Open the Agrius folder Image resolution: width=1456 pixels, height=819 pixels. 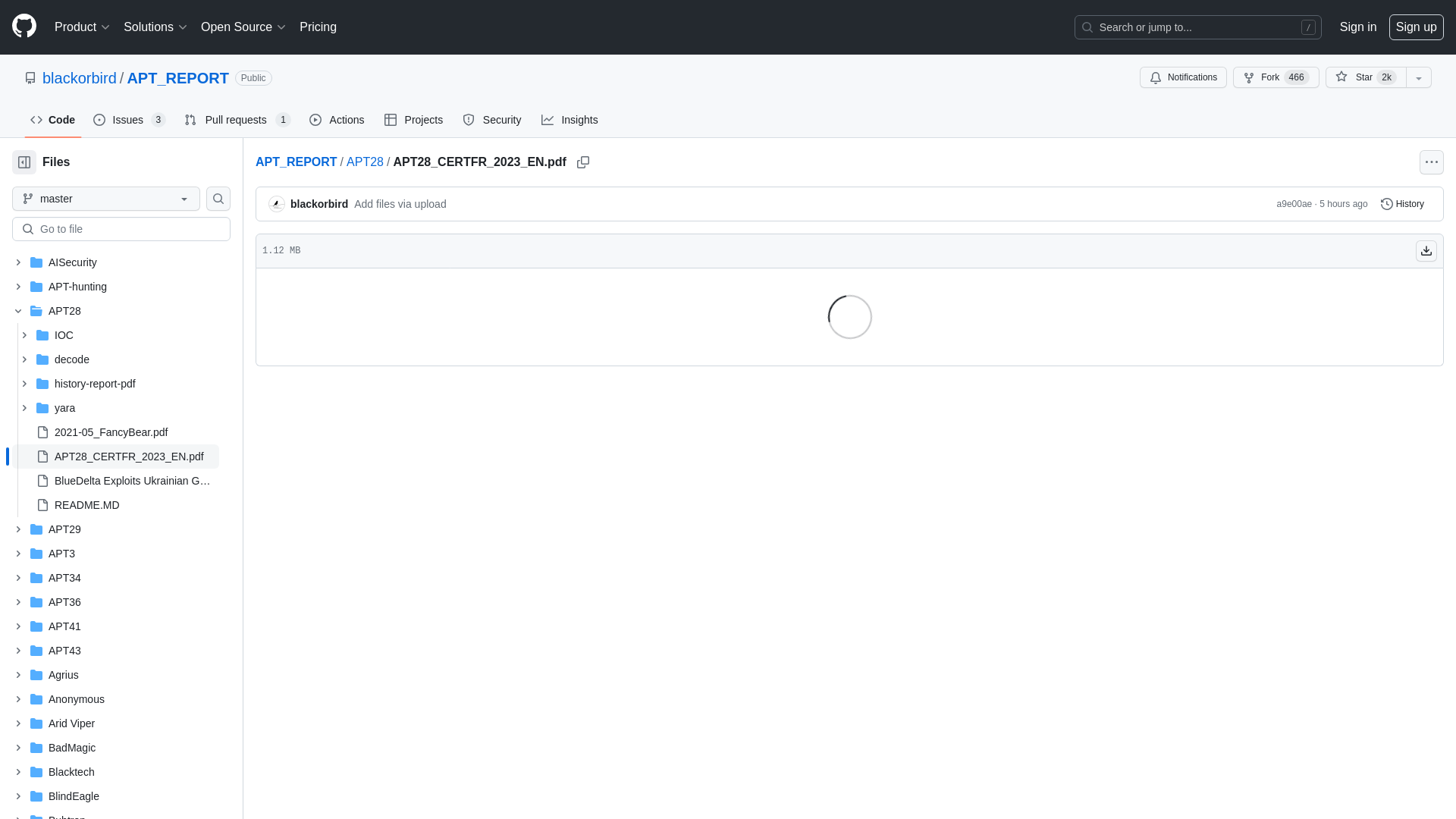[x=63, y=675]
